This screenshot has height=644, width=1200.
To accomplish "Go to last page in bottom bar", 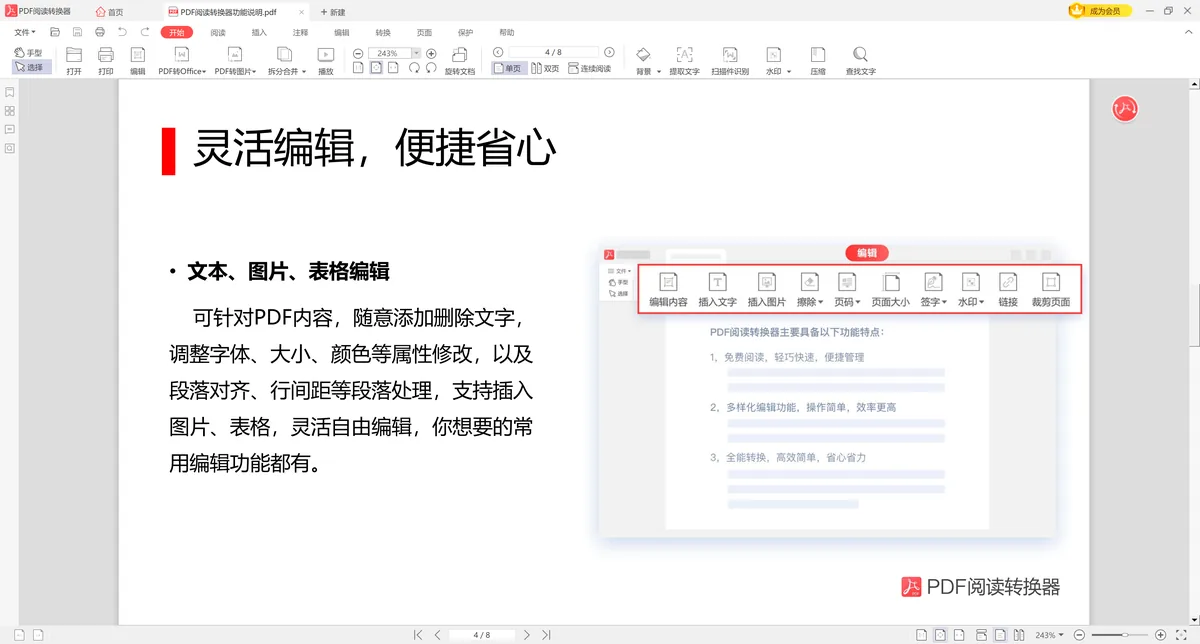I will [x=546, y=635].
